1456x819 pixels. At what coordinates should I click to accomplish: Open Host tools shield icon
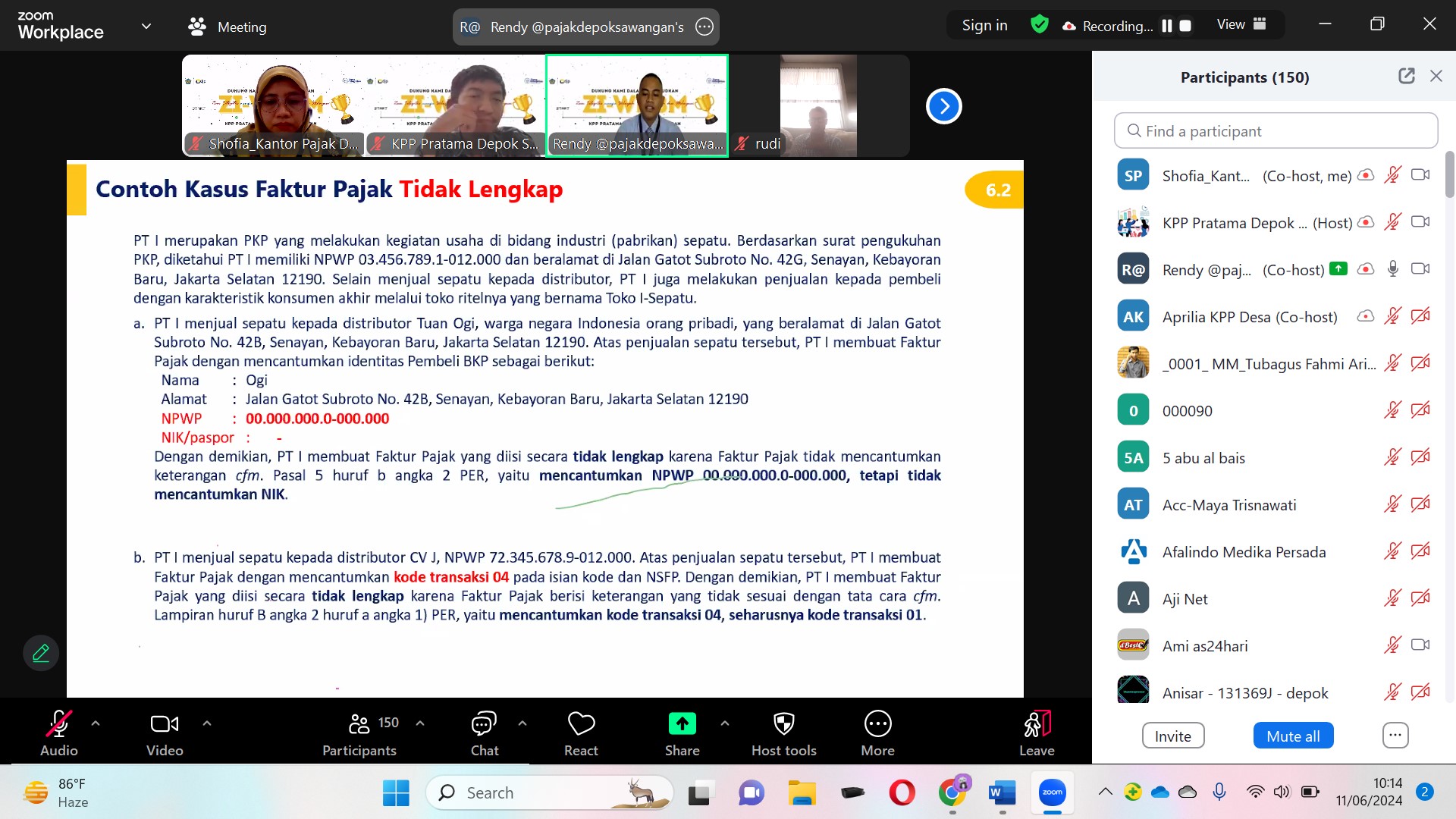pos(783,724)
